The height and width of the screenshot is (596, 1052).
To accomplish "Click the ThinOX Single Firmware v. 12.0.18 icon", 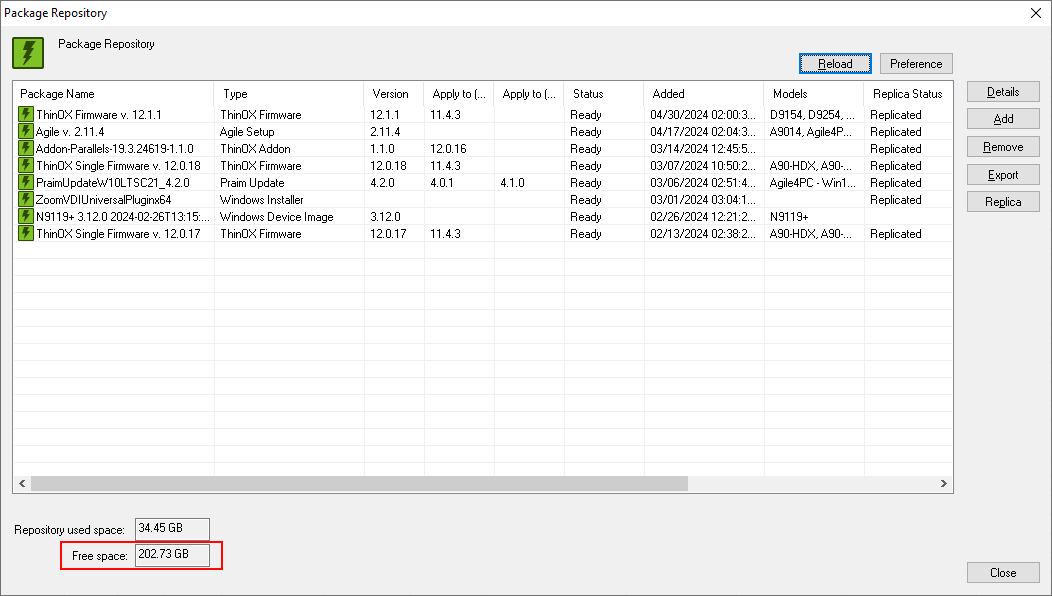I will (x=26, y=166).
